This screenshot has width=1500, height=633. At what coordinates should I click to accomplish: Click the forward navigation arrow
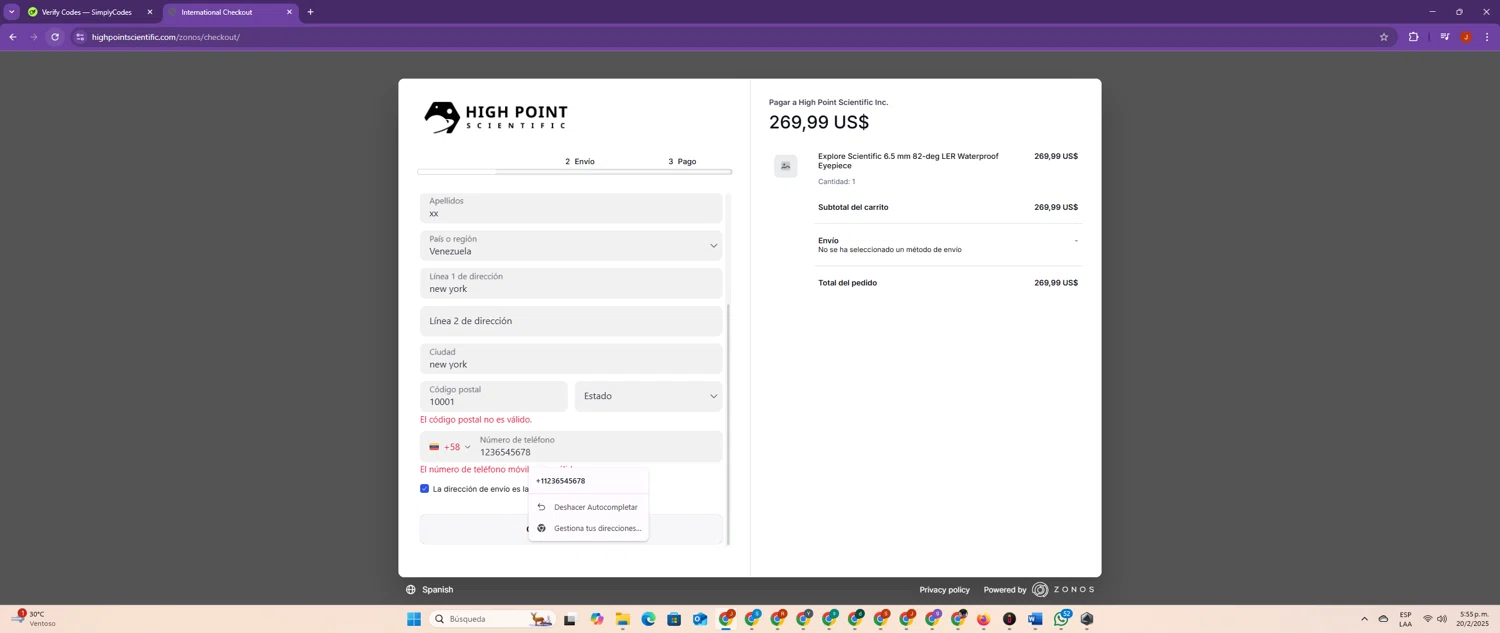point(34,37)
